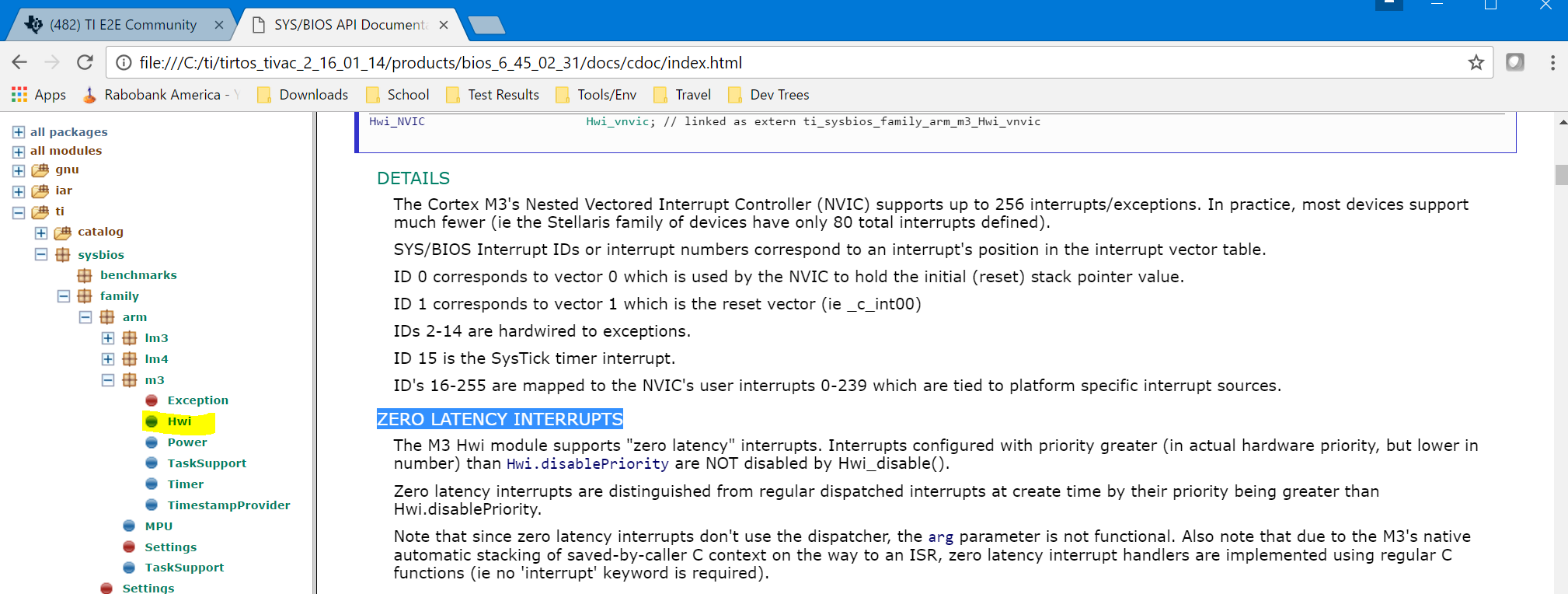Open the MPU module under arm
Image resolution: width=1568 pixels, height=594 pixels.
click(159, 526)
